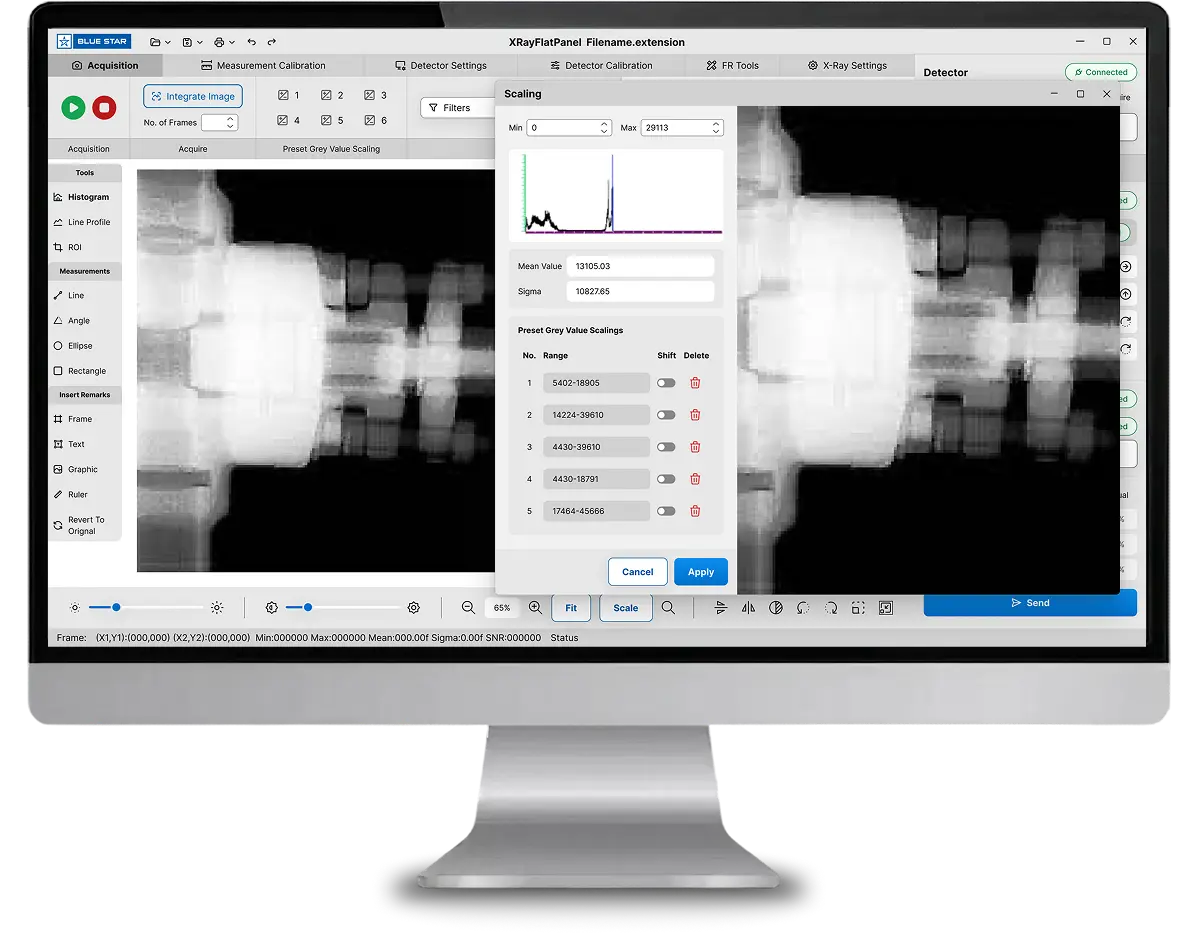Click the zoom out magnifier icon
1194x939 pixels.
tap(468, 607)
